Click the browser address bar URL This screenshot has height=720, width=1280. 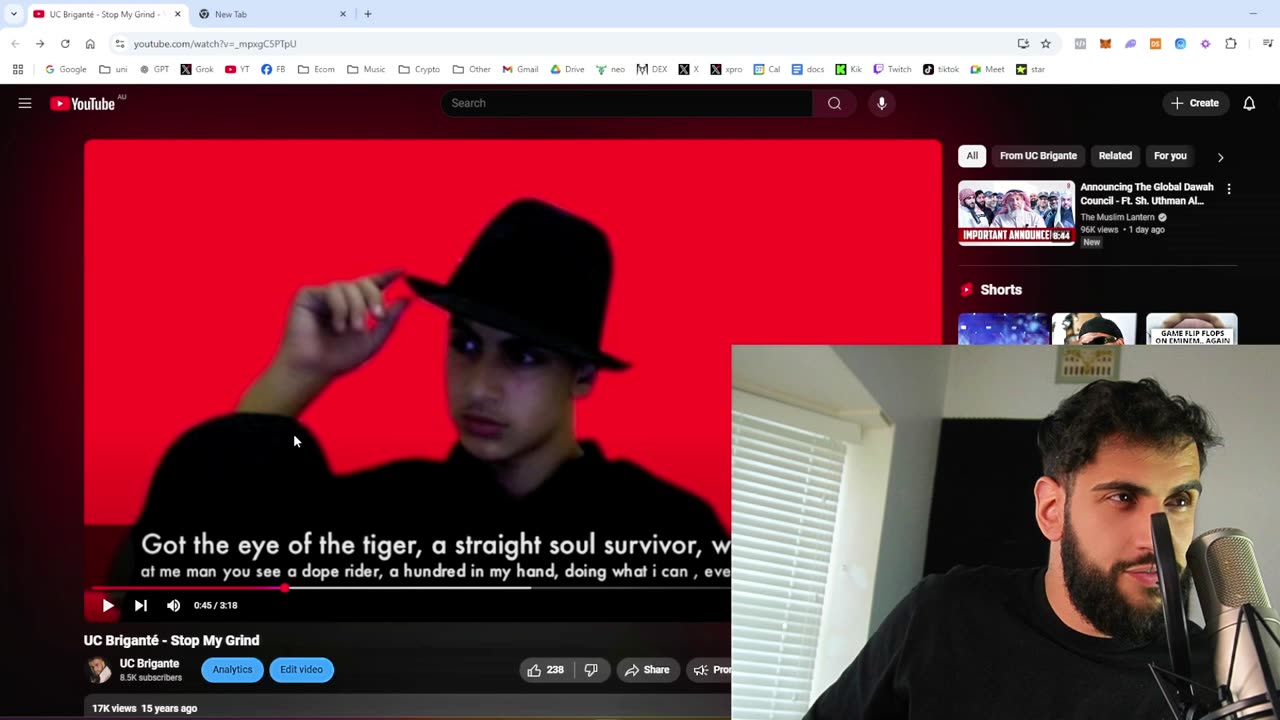[x=215, y=44]
